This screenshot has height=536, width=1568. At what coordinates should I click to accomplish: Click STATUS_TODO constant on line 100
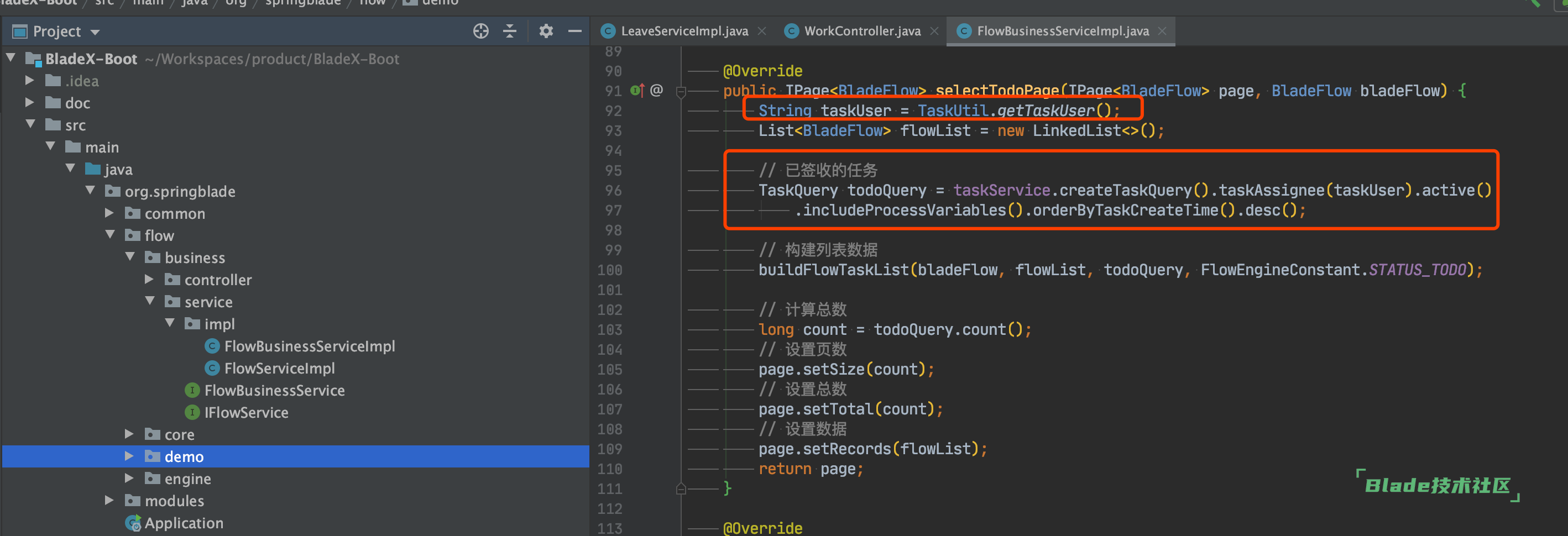coord(1417,270)
